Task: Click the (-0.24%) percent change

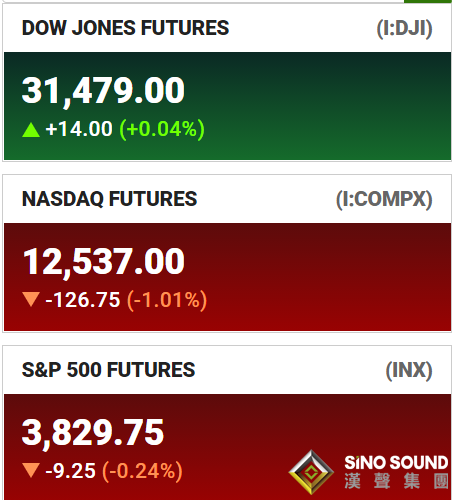Action: pyautogui.click(x=143, y=471)
